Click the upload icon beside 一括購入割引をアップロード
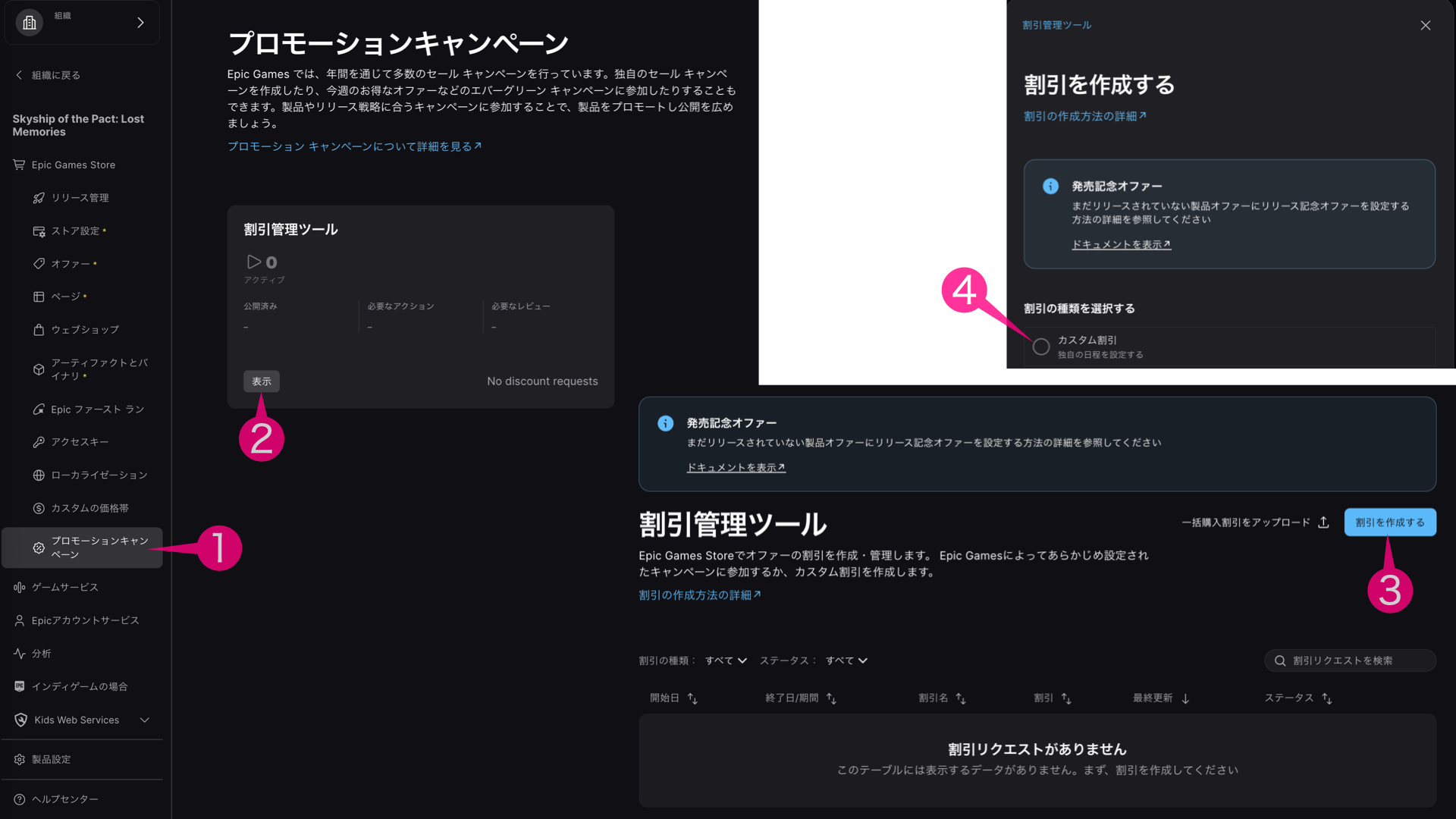Viewport: 1456px width, 819px height. click(1323, 522)
